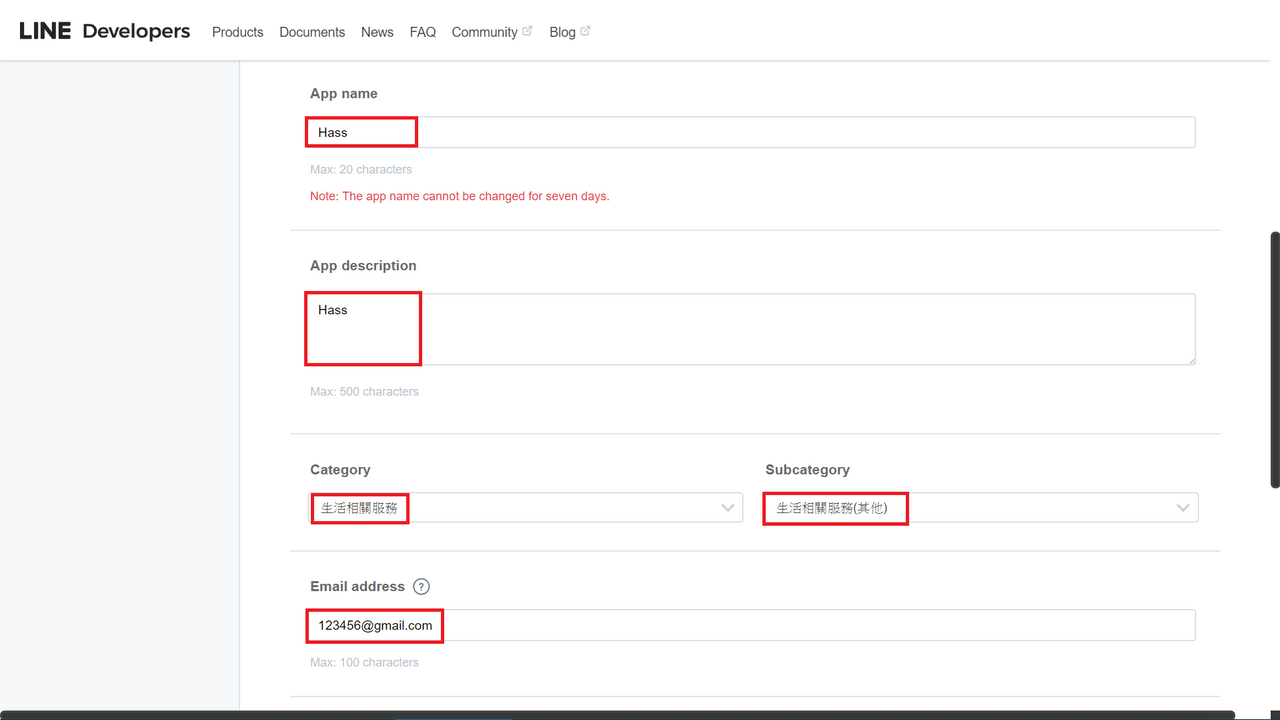The height and width of the screenshot is (720, 1280).
Task: Open the Products menu
Action: point(238,32)
